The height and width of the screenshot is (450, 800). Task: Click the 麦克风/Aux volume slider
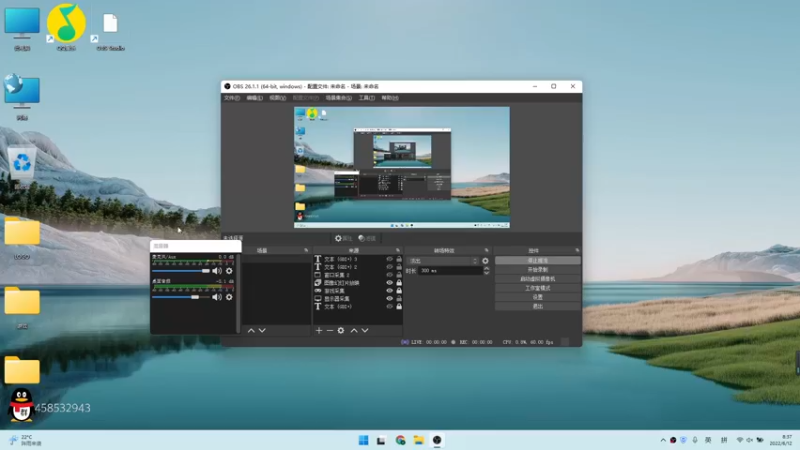click(x=181, y=271)
